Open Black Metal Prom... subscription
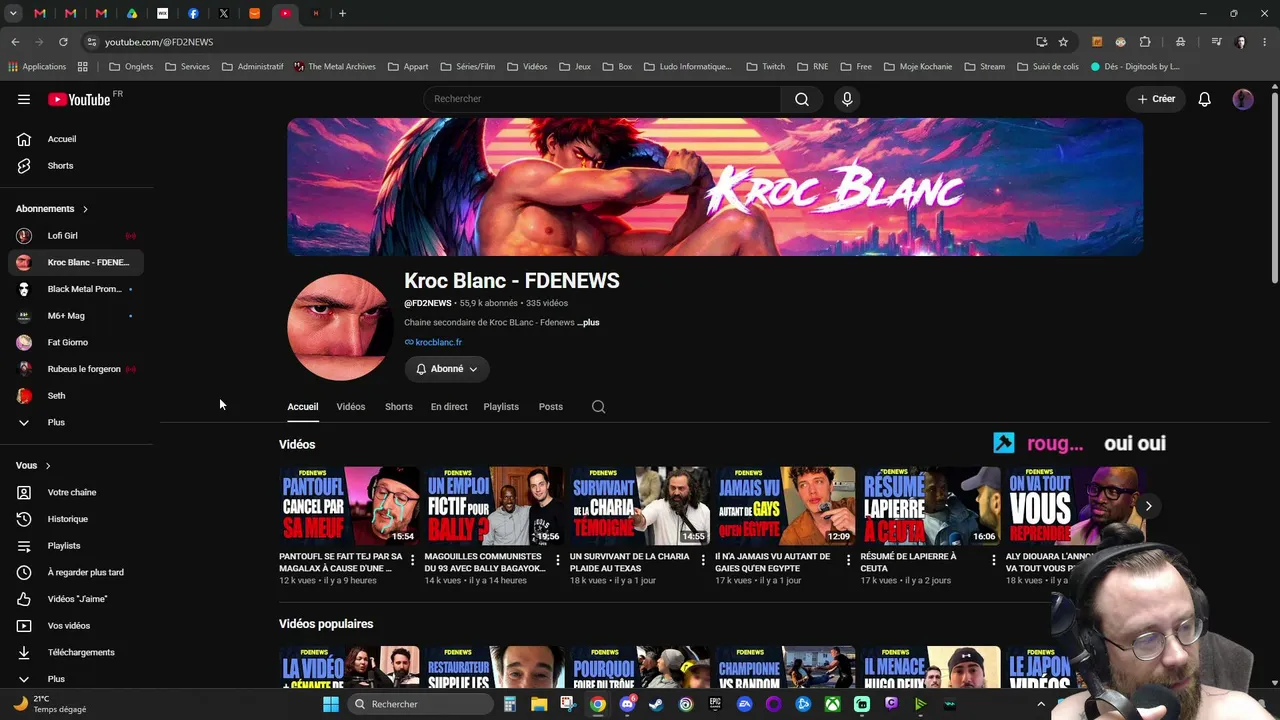The width and height of the screenshot is (1280, 720). [x=76, y=289]
